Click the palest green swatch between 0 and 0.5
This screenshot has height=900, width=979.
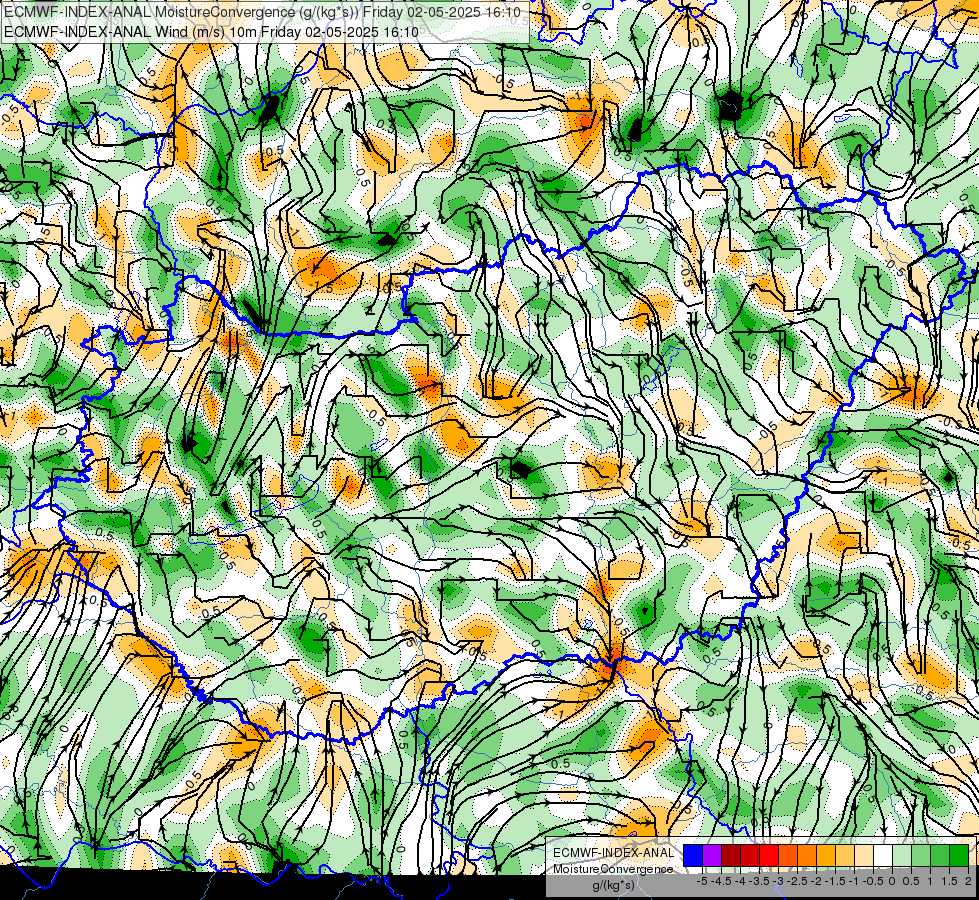(902, 856)
